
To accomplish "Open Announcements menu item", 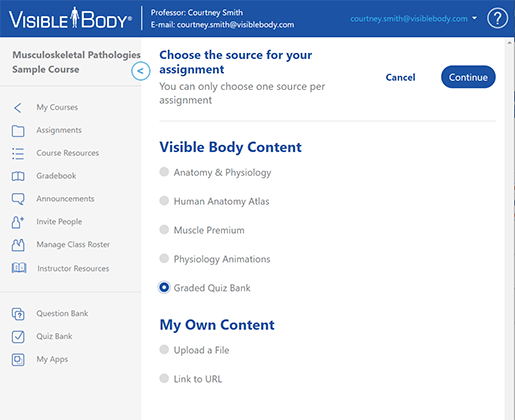I will coord(65,199).
